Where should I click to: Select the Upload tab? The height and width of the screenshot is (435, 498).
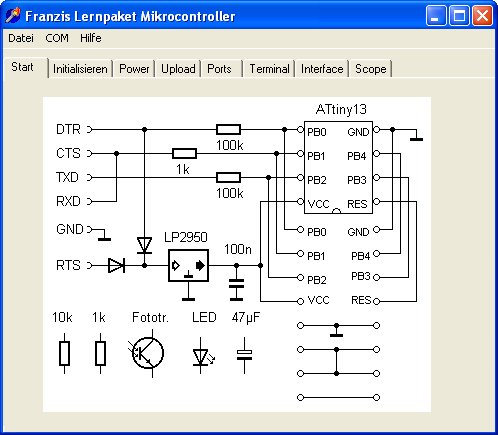pyautogui.click(x=178, y=69)
